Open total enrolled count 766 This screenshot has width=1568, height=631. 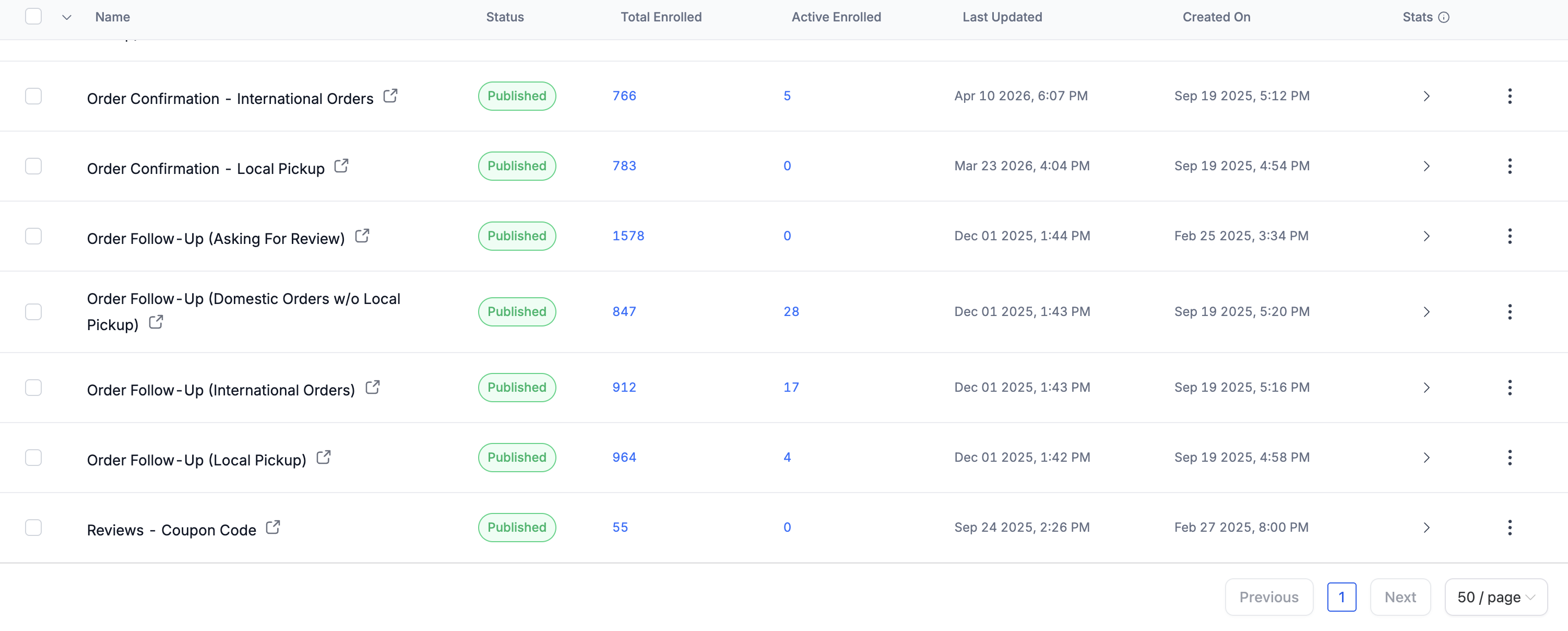[624, 96]
